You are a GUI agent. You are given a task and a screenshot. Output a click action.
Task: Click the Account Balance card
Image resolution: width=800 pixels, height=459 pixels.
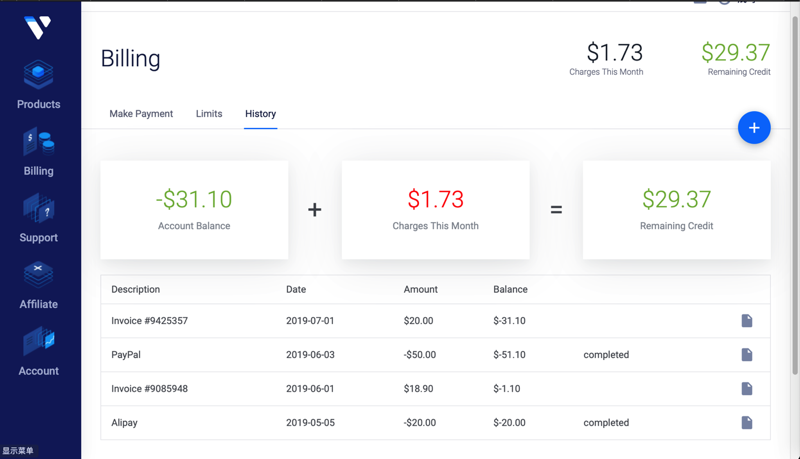(x=194, y=210)
